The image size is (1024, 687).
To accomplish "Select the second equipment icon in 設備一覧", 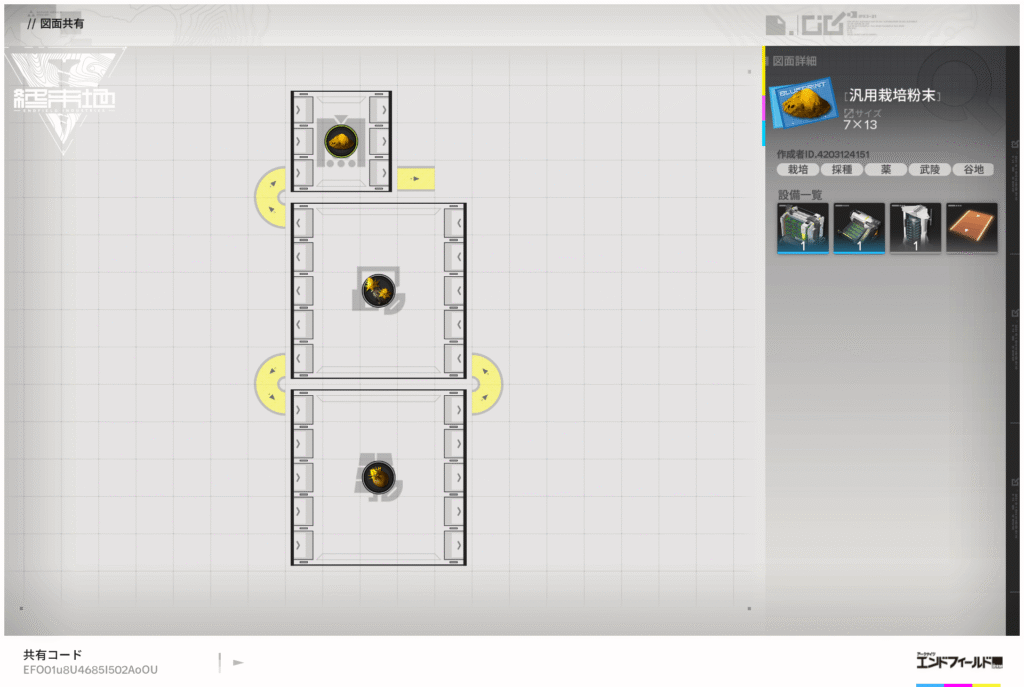I will pos(858,227).
